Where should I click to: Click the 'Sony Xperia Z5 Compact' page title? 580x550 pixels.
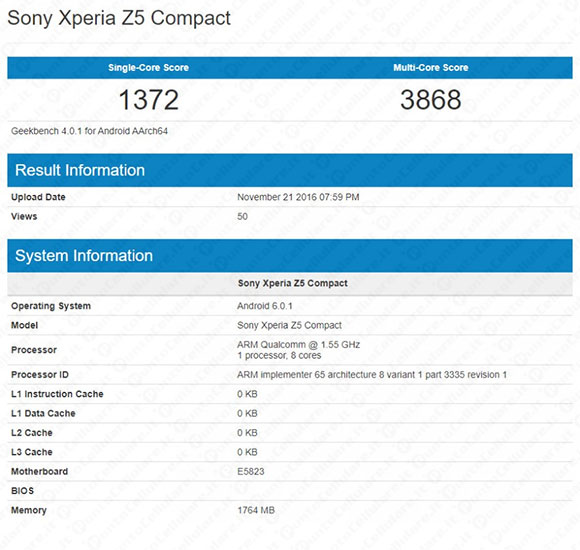pyautogui.click(x=119, y=18)
